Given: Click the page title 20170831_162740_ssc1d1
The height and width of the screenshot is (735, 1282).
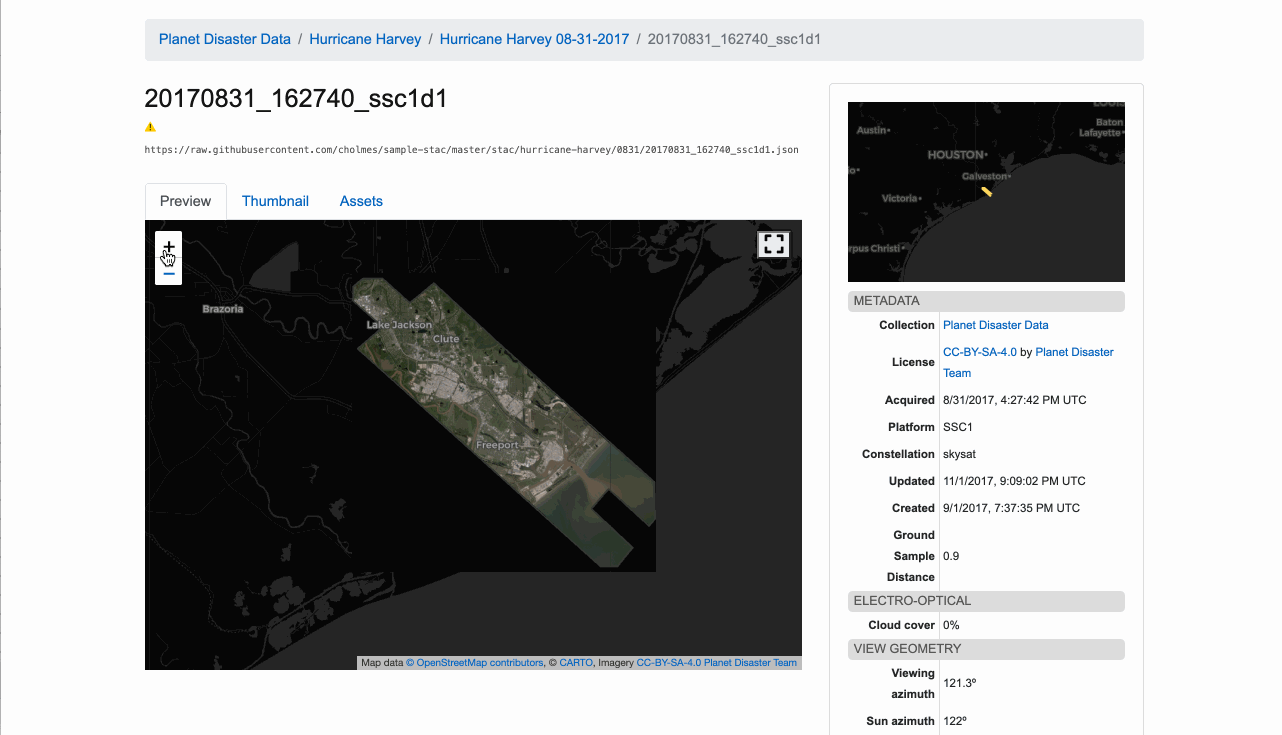Looking at the screenshot, I should tap(296, 98).
